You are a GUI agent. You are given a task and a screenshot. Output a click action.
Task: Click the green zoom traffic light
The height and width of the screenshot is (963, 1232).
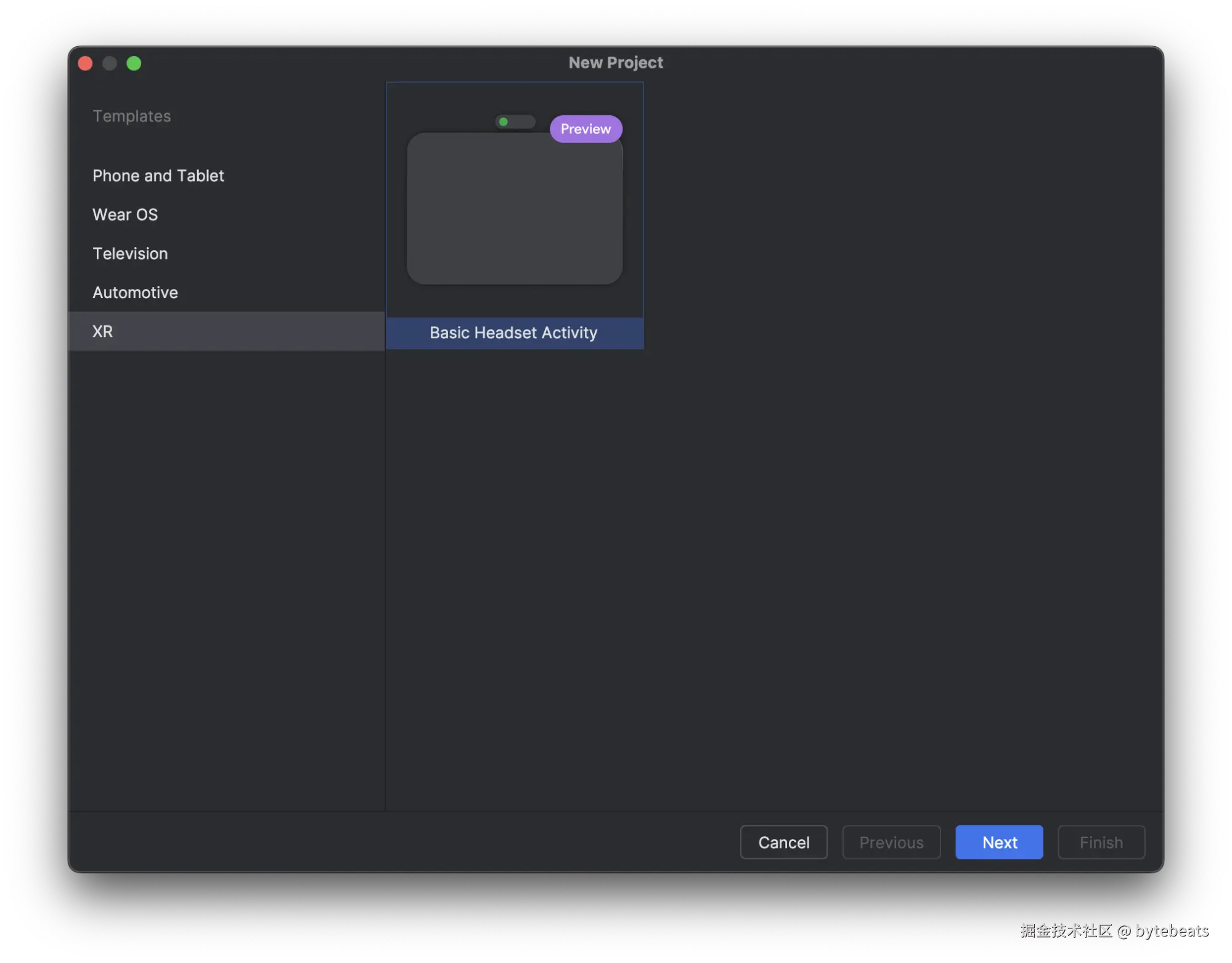(x=133, y=63)
